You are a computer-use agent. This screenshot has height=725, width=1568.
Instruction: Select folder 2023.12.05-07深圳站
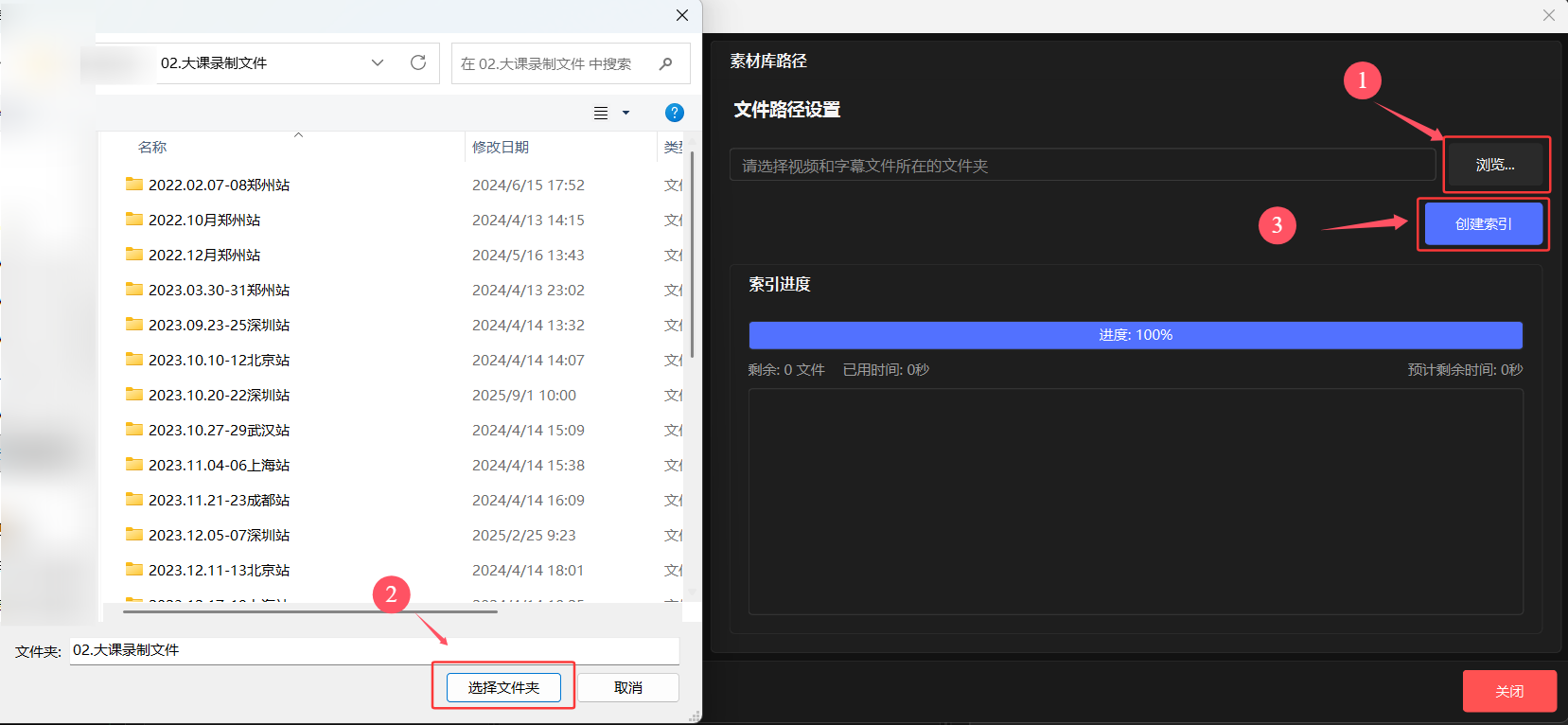coord(219,535)
